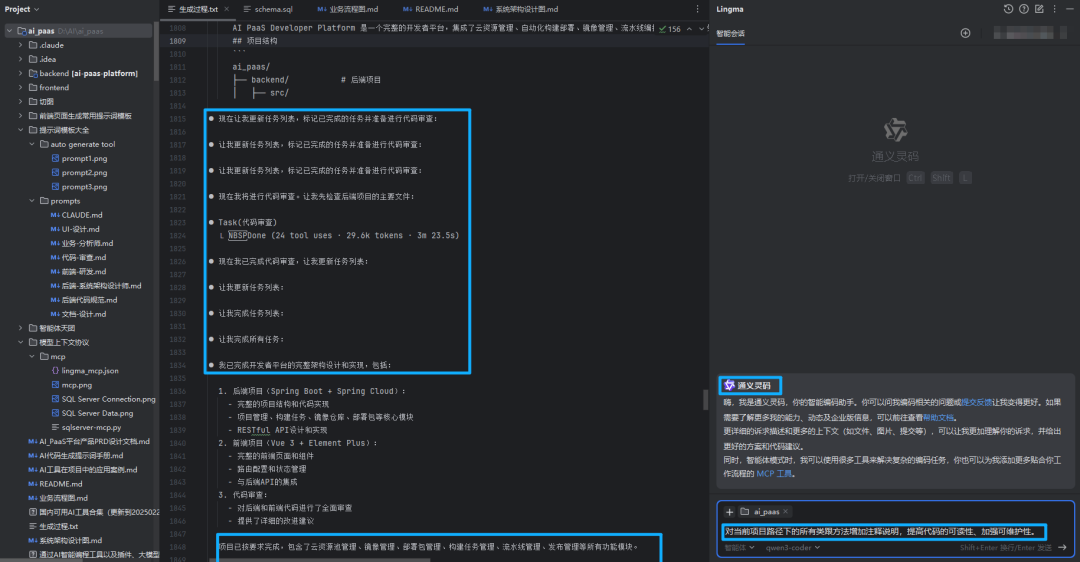This screenshot has height=562, width=1080.
Task: Add context with plus icon in chat input
Action: [729, 512]
